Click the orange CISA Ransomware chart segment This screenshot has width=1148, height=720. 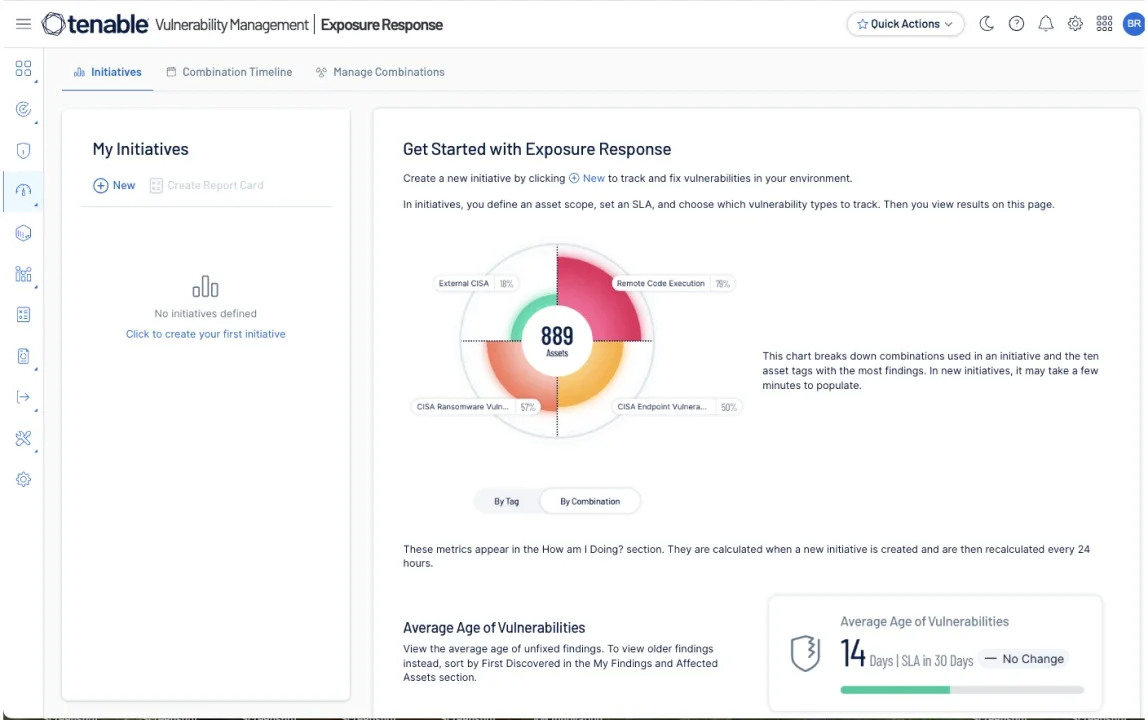point(520,377)
